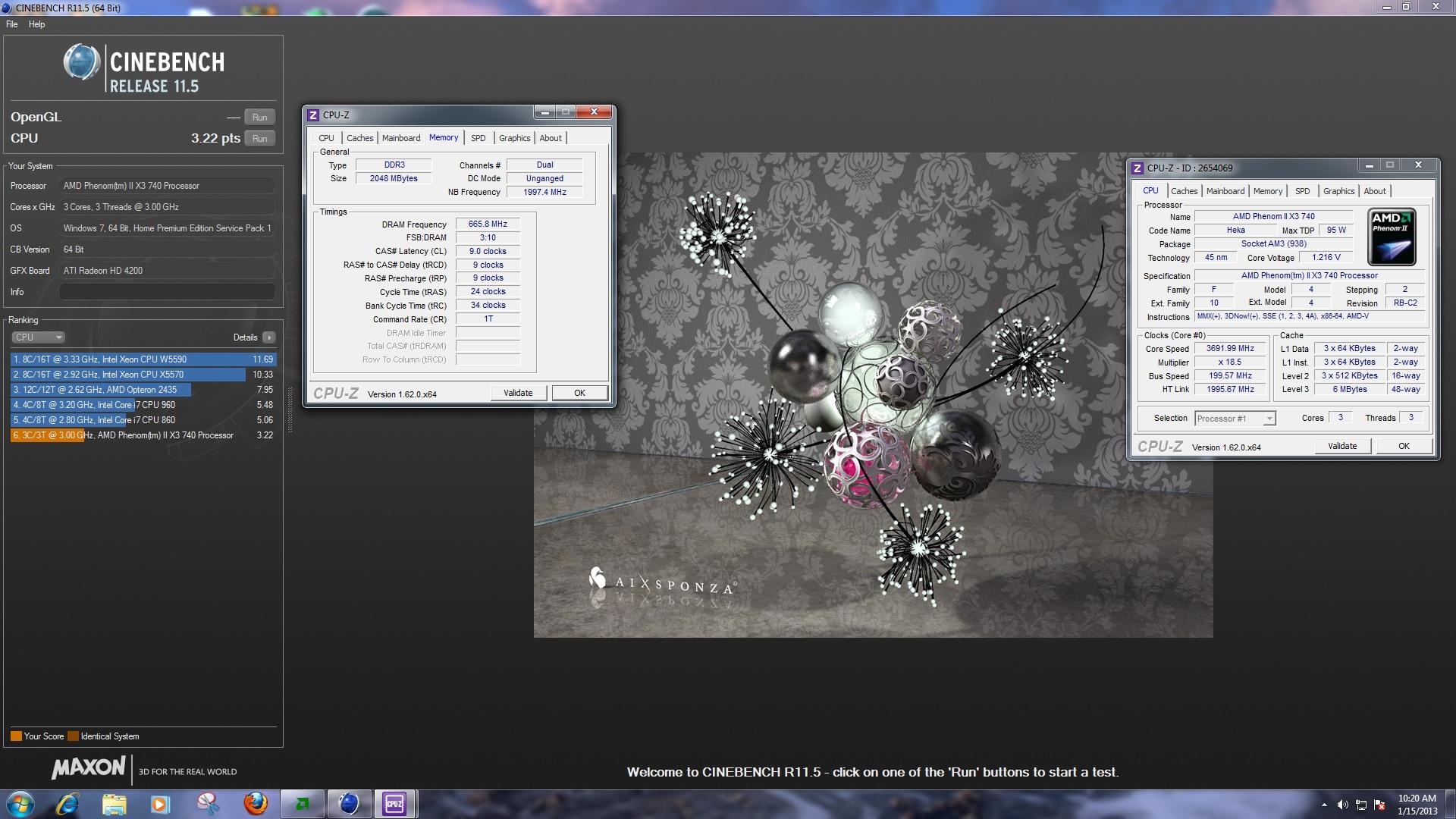Viewport: 1456px width, 819px height.
Task: Switch to Caches tab in memory CPU-Z window
Action: pos(359,138)
